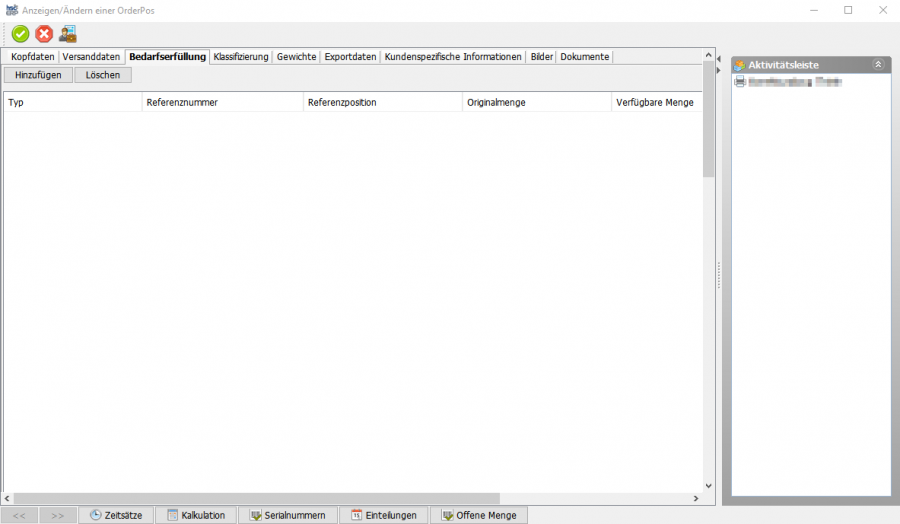Click the Aktivitätsleiste cube icon
Screen dimensions: 900x524
(739, 65)
